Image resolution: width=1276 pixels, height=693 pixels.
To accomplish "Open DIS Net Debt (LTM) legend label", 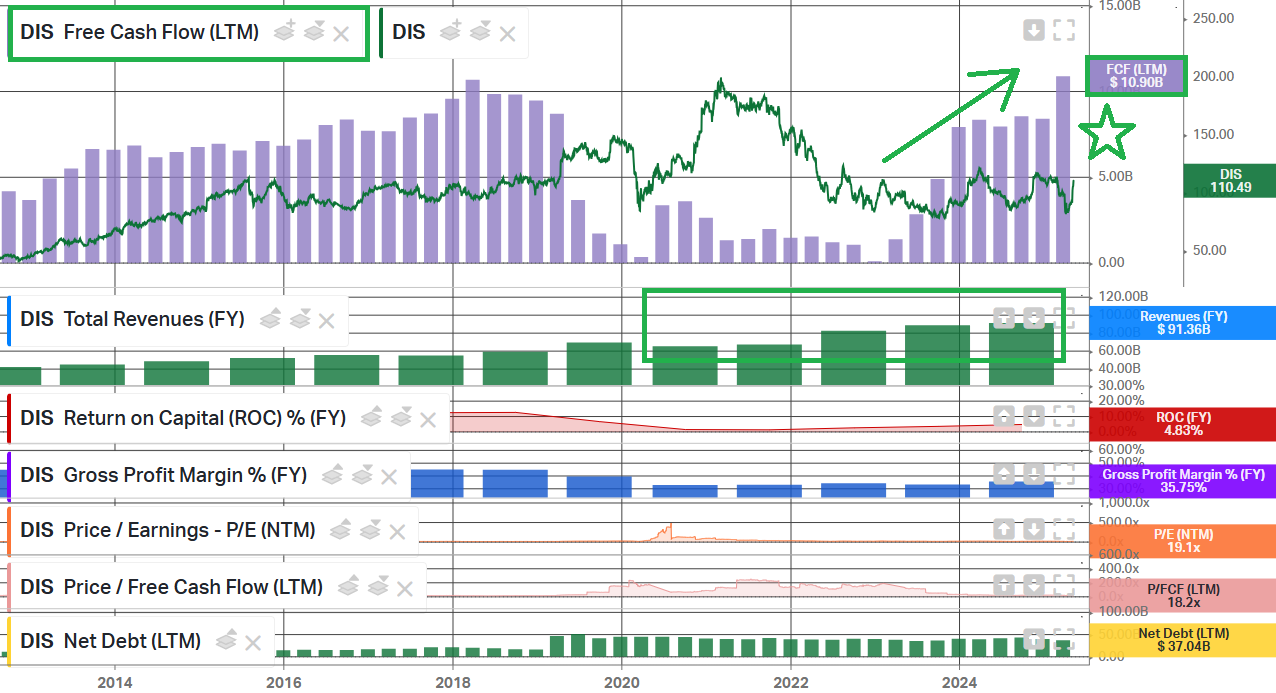I will click(111, 640).
